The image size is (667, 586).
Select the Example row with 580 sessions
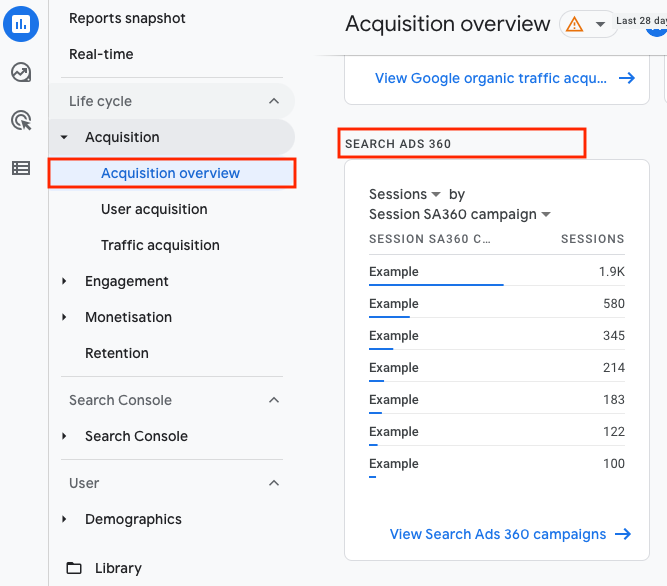click(497, 303)
